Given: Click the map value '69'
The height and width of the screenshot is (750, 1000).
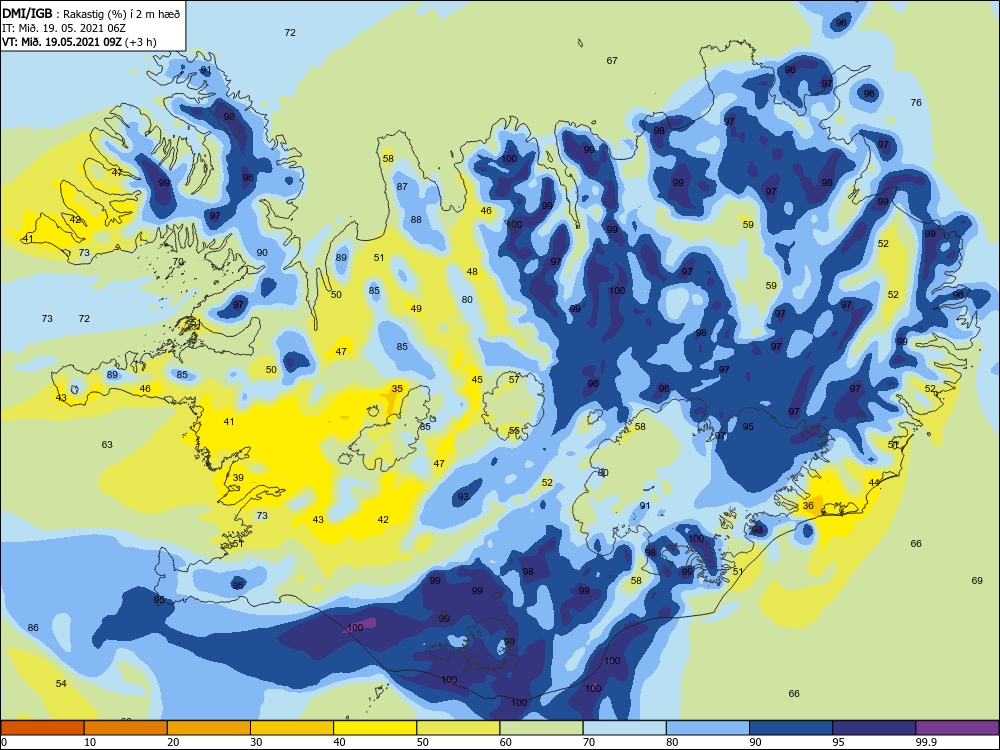Looking at the screenshot, I should [977, 580].
